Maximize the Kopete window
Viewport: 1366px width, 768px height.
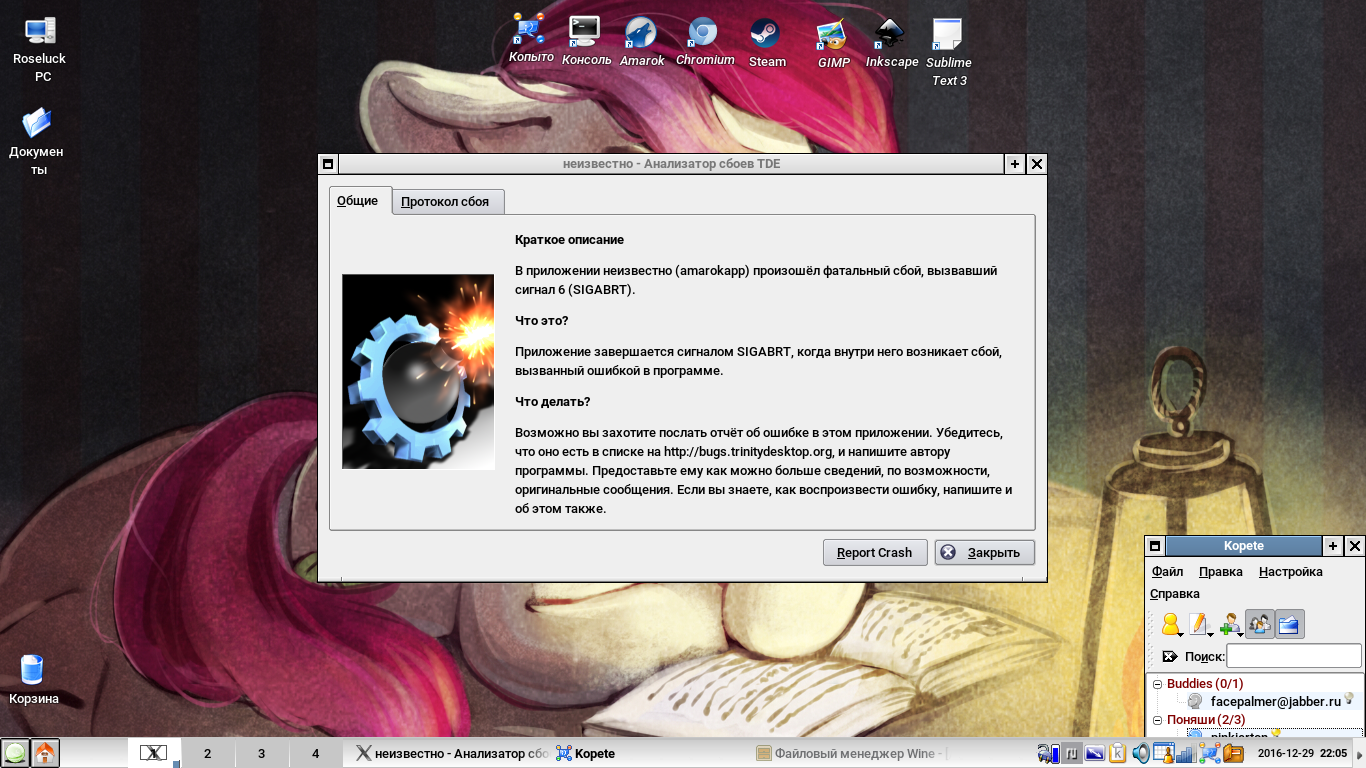tap(1332, 546)
